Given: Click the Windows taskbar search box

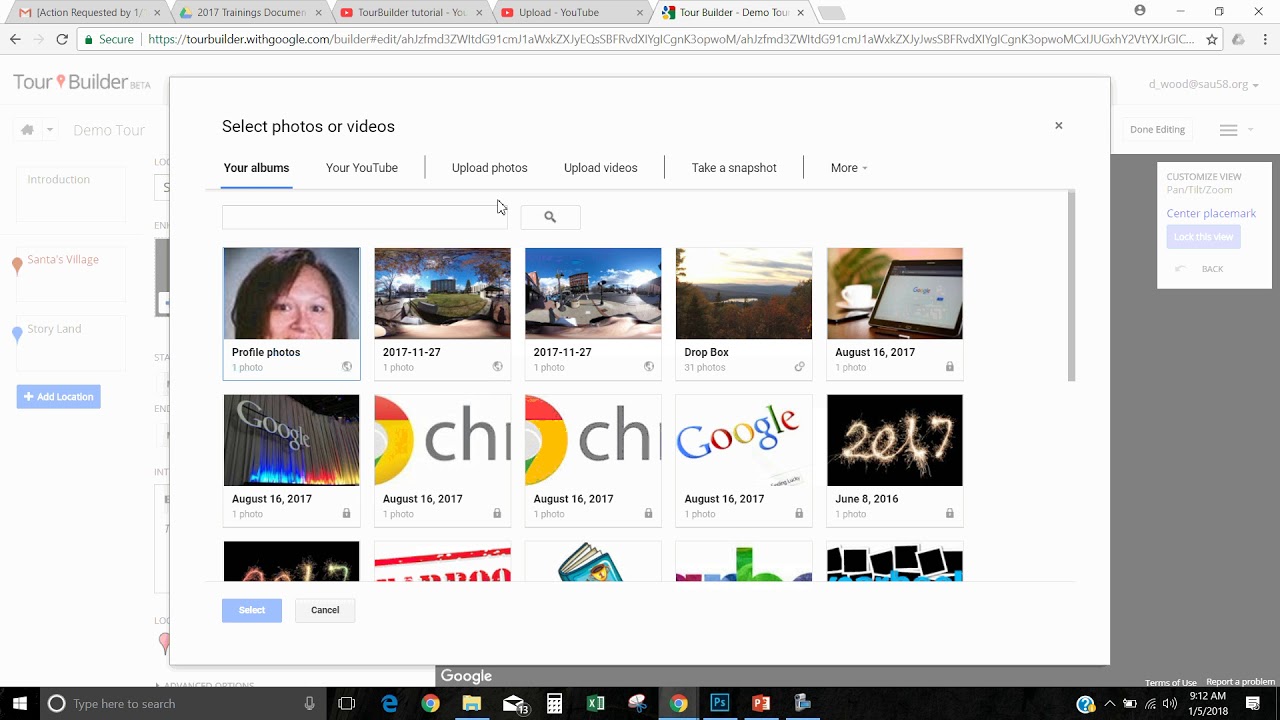Looking at the screenshot, I should click(182, 704).
